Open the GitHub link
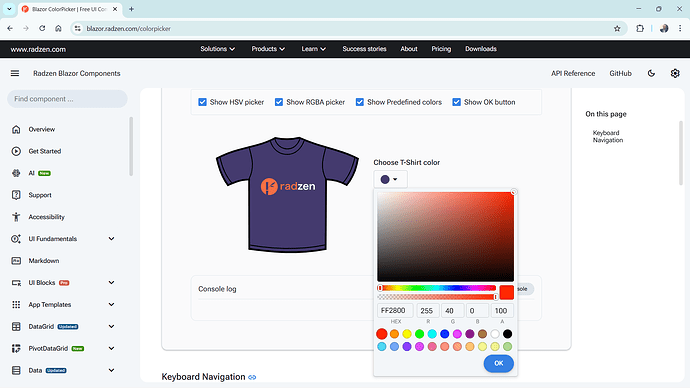The height and width of the screenshot is (388, 690). point(620,73)
